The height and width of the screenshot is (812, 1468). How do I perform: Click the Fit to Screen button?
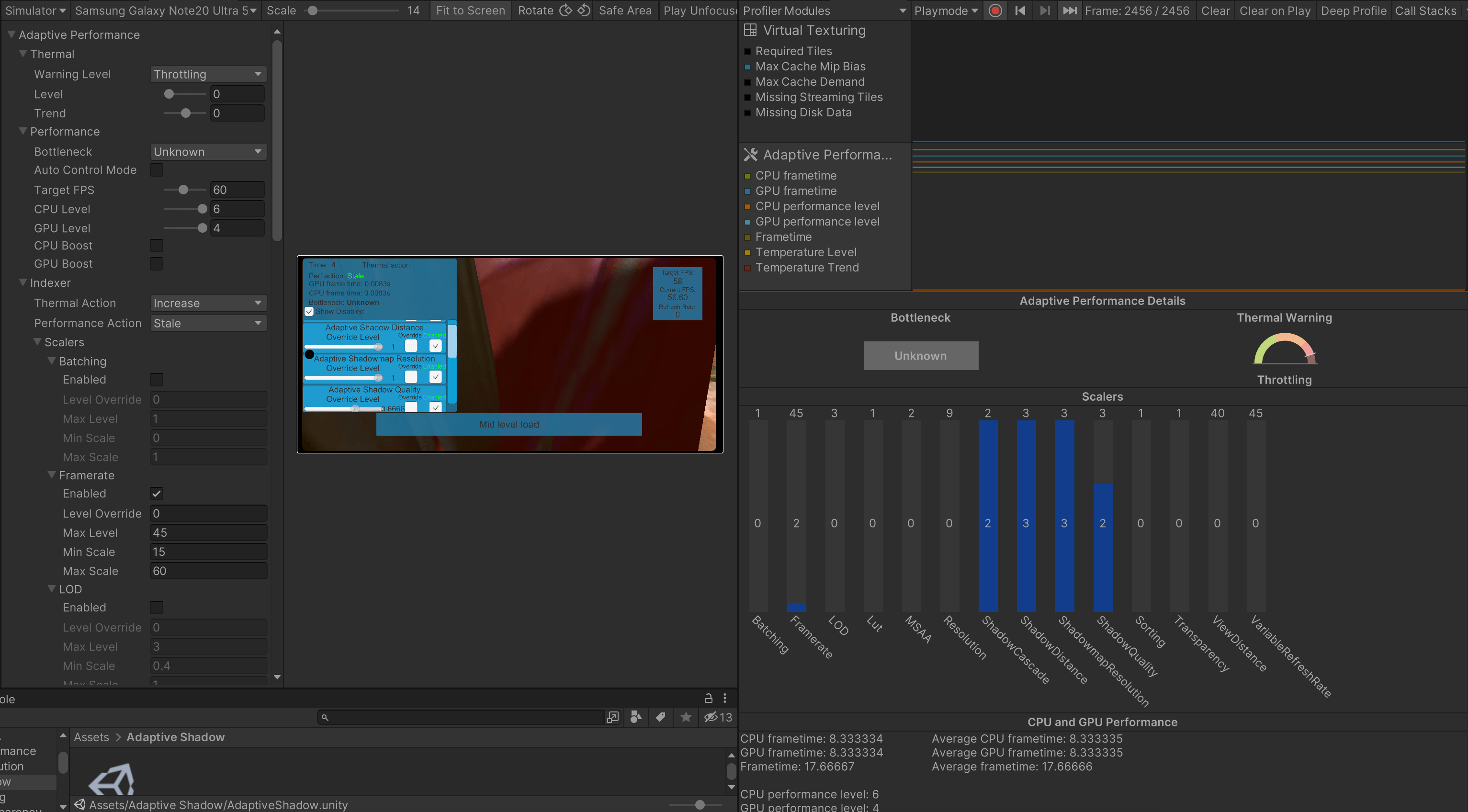pyautogui.click(x=470, y=11)
